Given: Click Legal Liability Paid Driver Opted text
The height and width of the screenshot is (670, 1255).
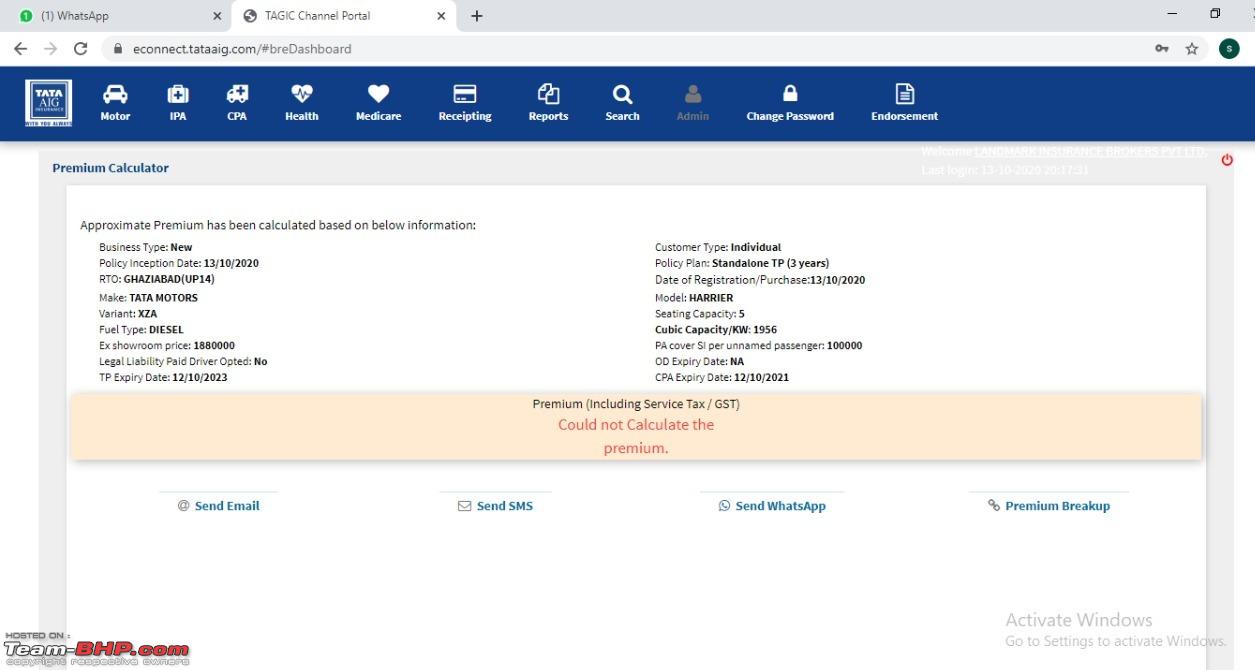Looking at the screenshot, I should point(183,361).
